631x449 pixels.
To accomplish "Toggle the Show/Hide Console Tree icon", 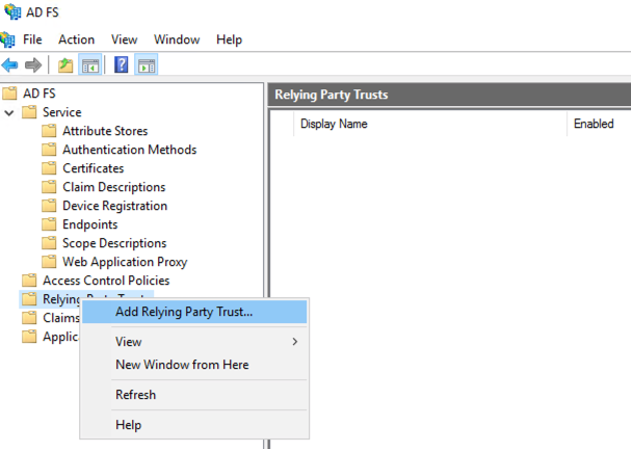I will coord(89,65).
